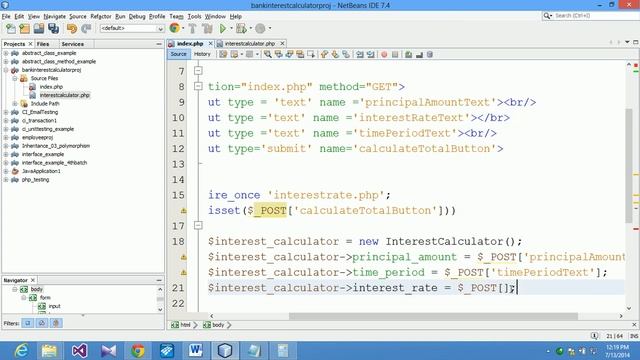Click the Debug Project toolbar icon
Screen dimensions: 640x360
[241, 28]
